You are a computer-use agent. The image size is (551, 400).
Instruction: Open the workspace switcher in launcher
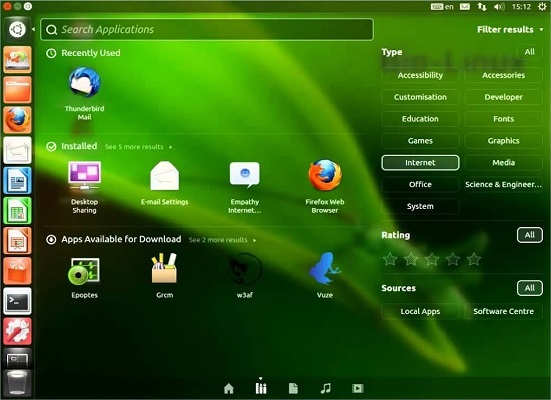17,359
